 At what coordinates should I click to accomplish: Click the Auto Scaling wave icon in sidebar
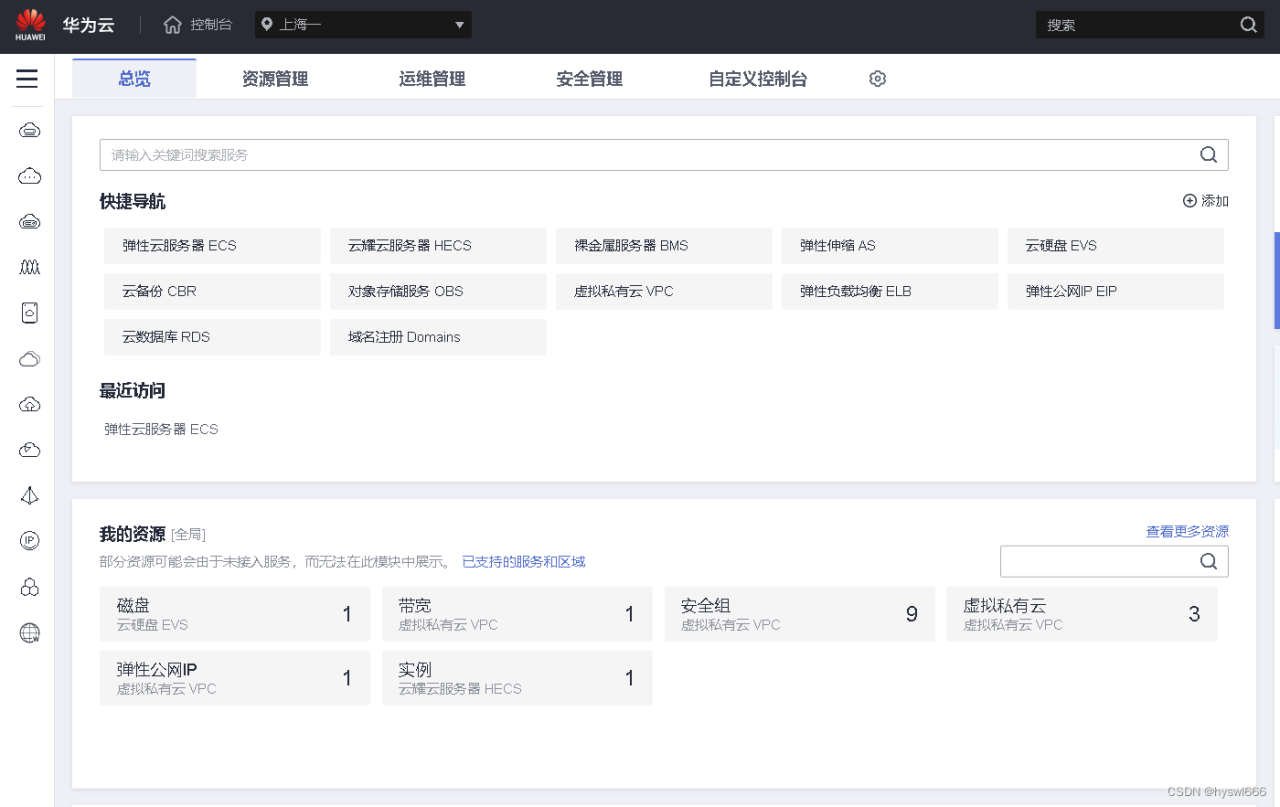click(x=28, y=267)
